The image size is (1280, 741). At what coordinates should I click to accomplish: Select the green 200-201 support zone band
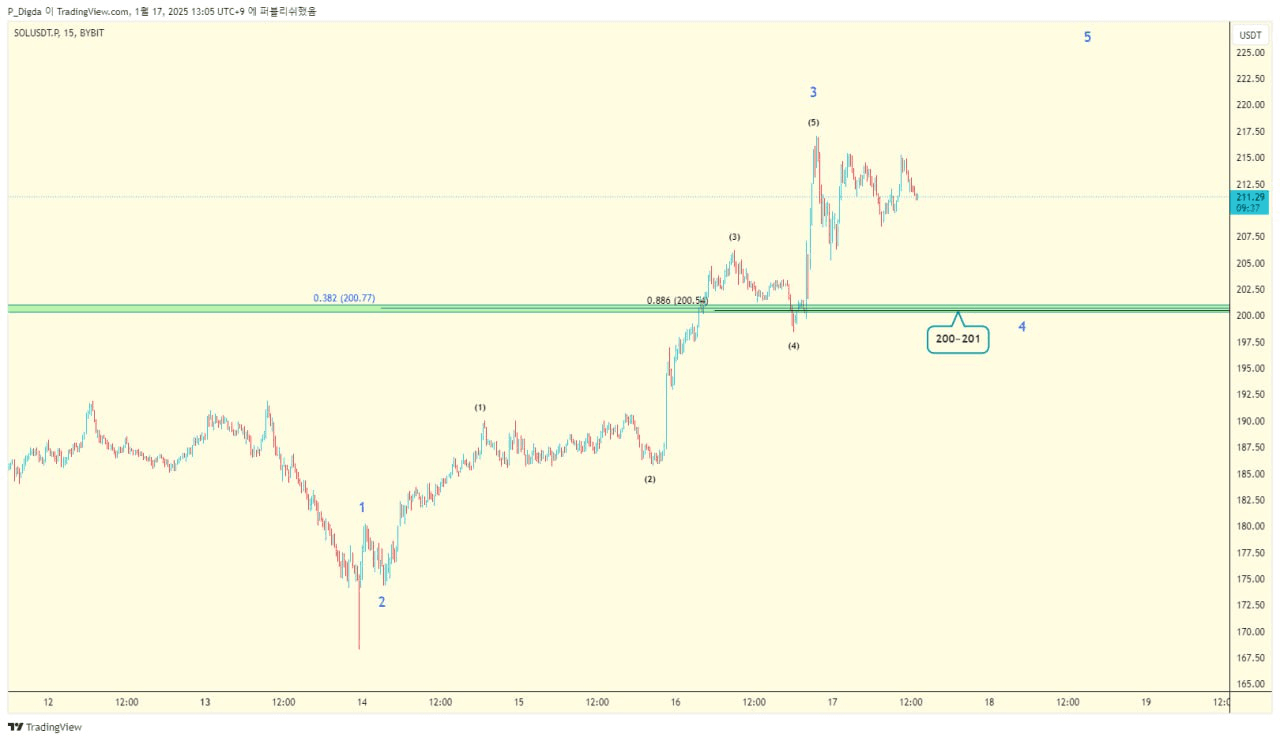point(618,309)
